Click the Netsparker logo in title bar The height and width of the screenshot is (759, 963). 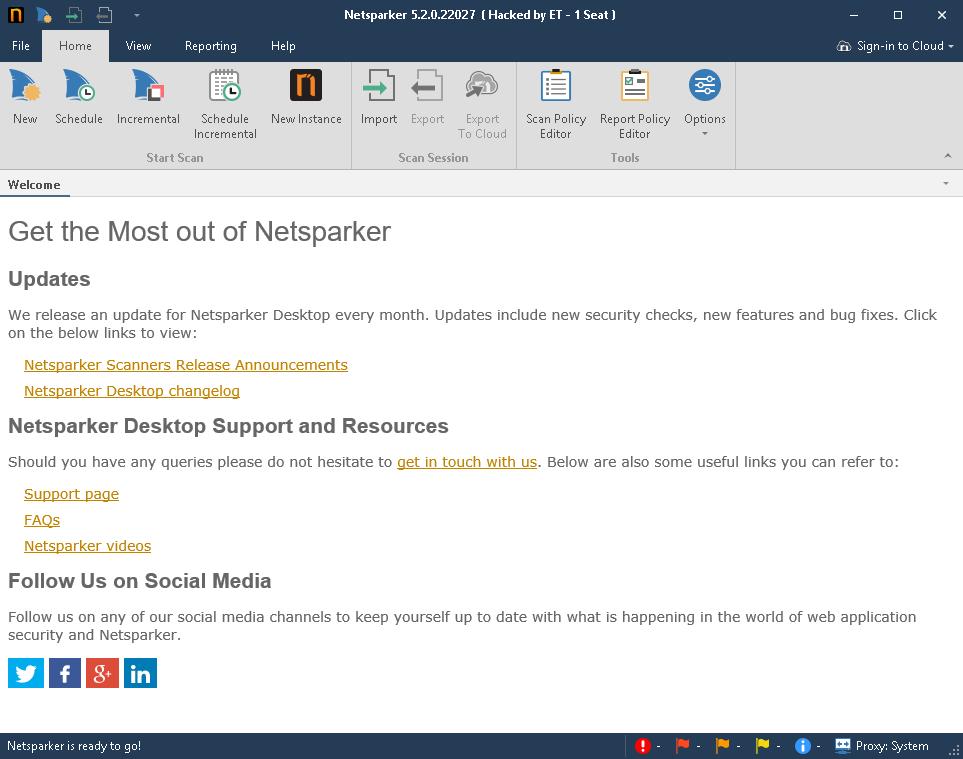16,15
